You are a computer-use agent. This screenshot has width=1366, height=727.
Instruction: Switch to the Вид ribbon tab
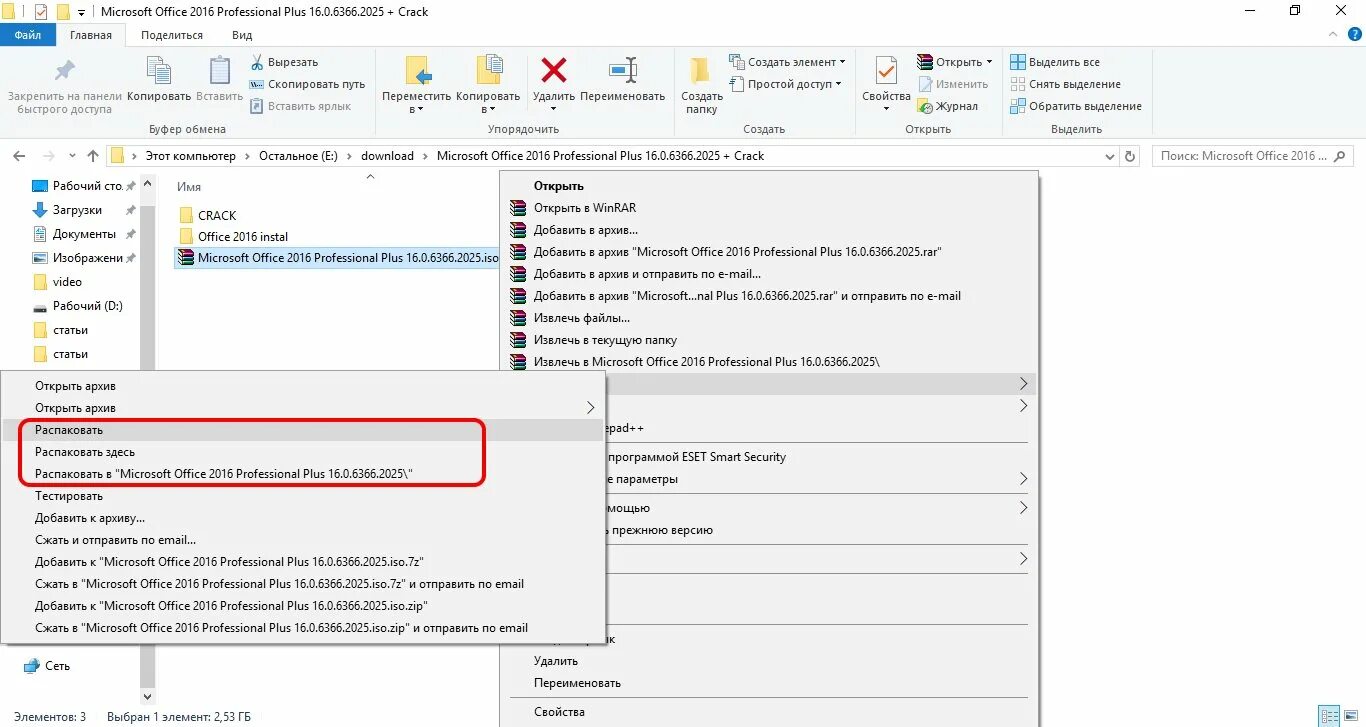point(242,35)
